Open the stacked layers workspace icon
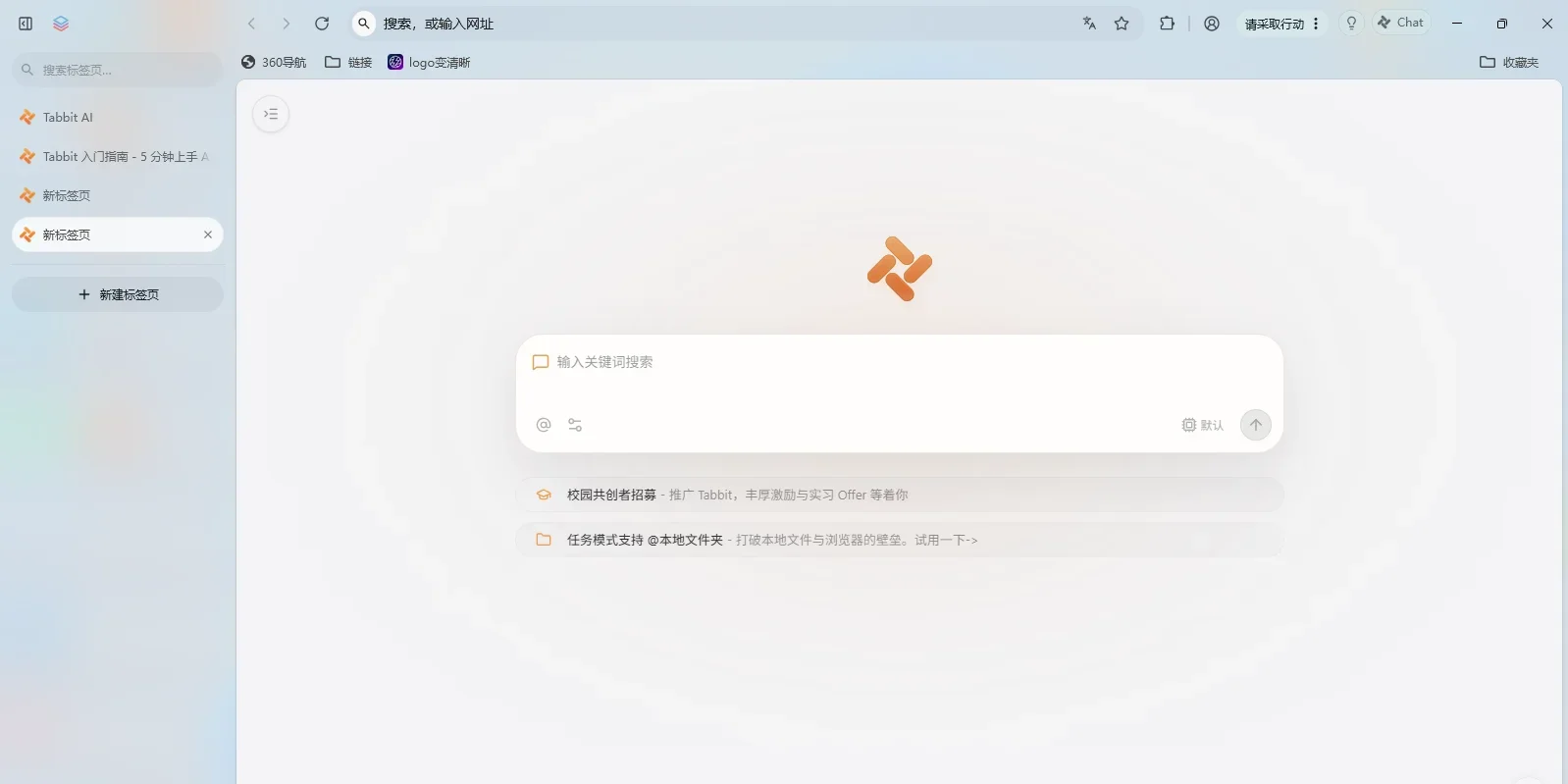The height and width of the screenshot is (784, 1568). coord(61,24)
